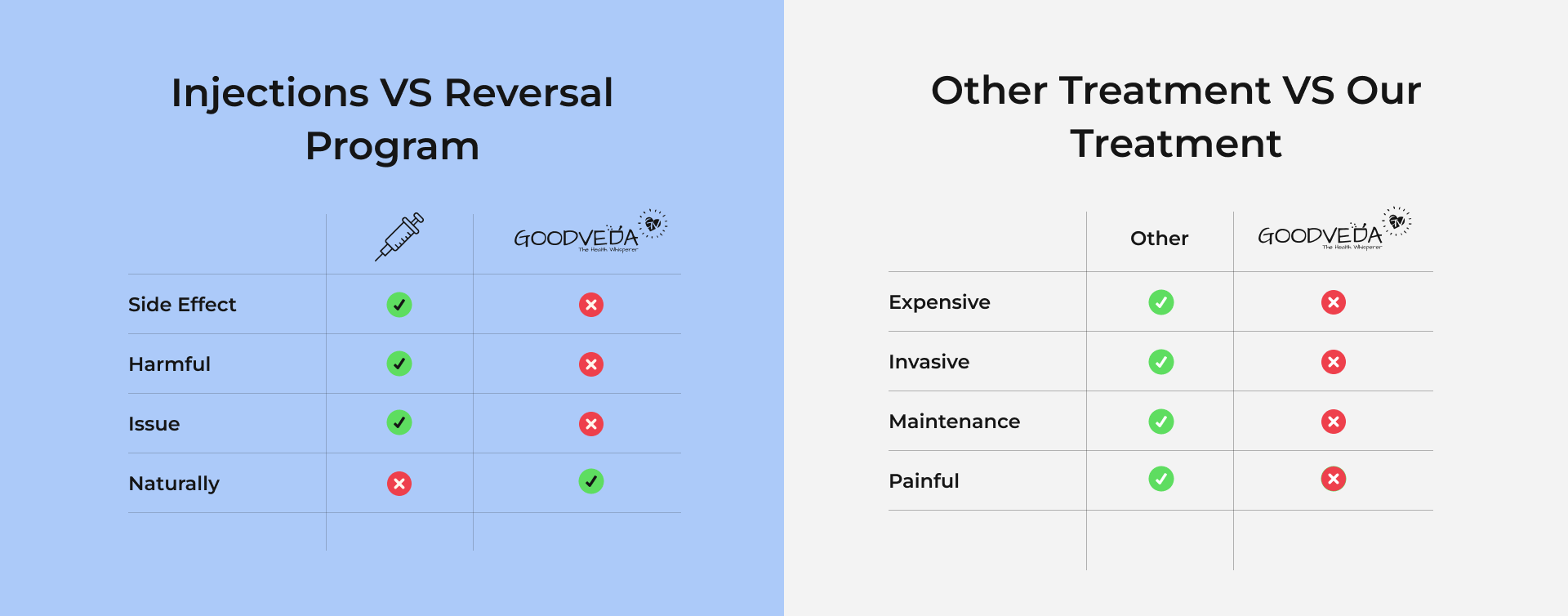Click red cross in Harmful row
1568x616 pixels.
tap(591, 364)
